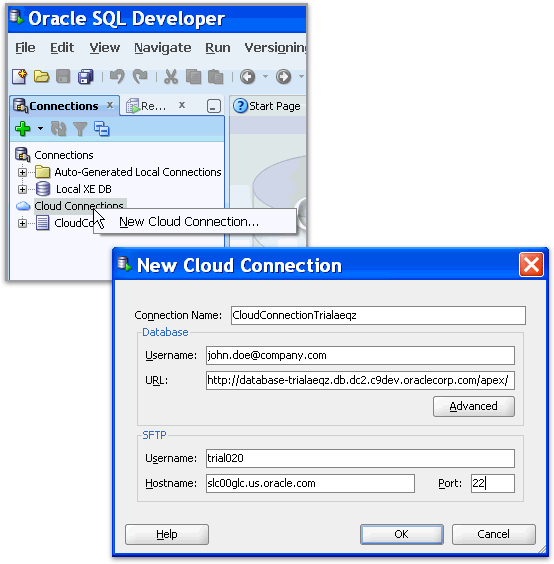Click the New file toolbar icon
The height and width of the screenshot is (564, 554).
click(19, 77)
